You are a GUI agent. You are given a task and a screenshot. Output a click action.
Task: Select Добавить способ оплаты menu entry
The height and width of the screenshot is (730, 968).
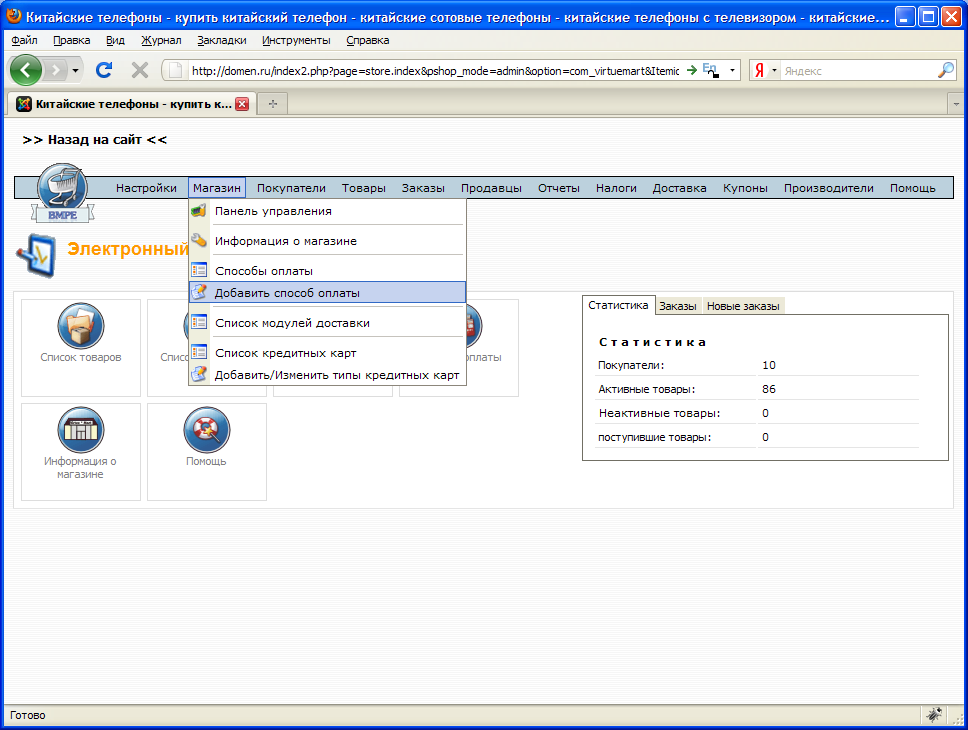tap(287, 293)
